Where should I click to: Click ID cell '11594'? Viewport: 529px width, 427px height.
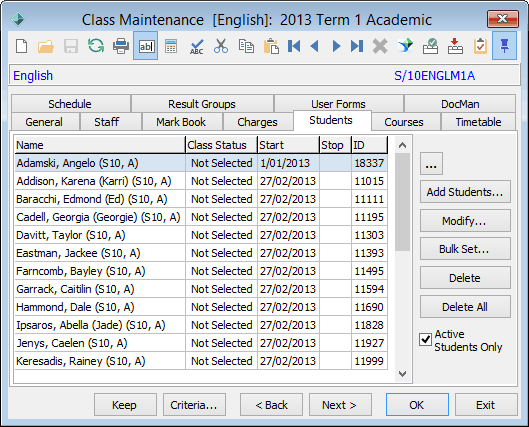(x=369, y=289)
